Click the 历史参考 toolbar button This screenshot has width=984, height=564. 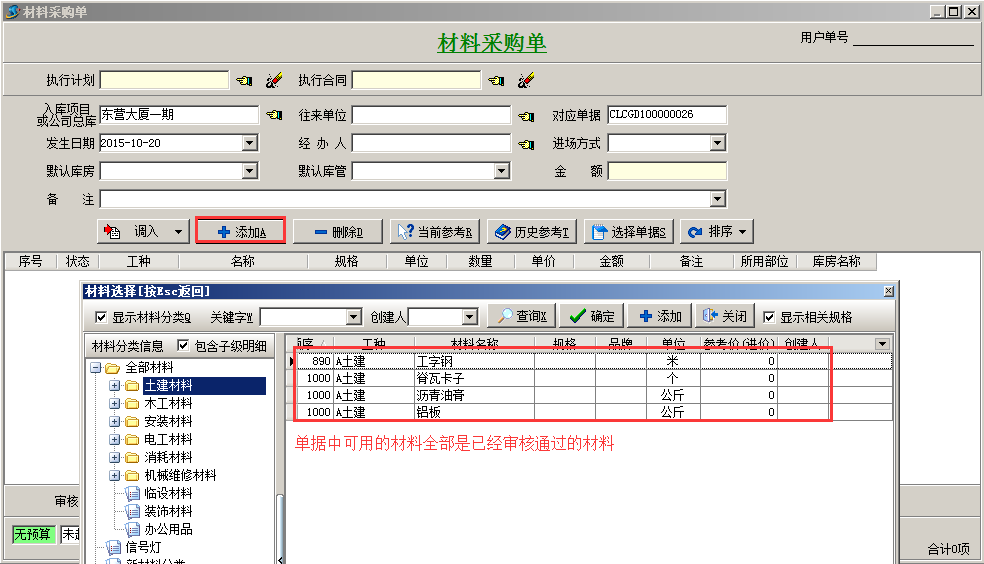(x=532, y=232)
